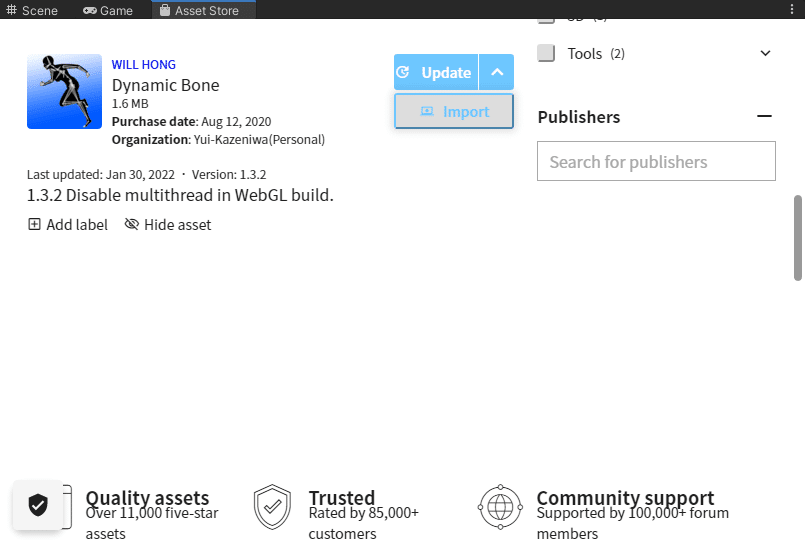805x547 pixels.
Task: Expand the Tools category chevron
Action: click(765, 53)
